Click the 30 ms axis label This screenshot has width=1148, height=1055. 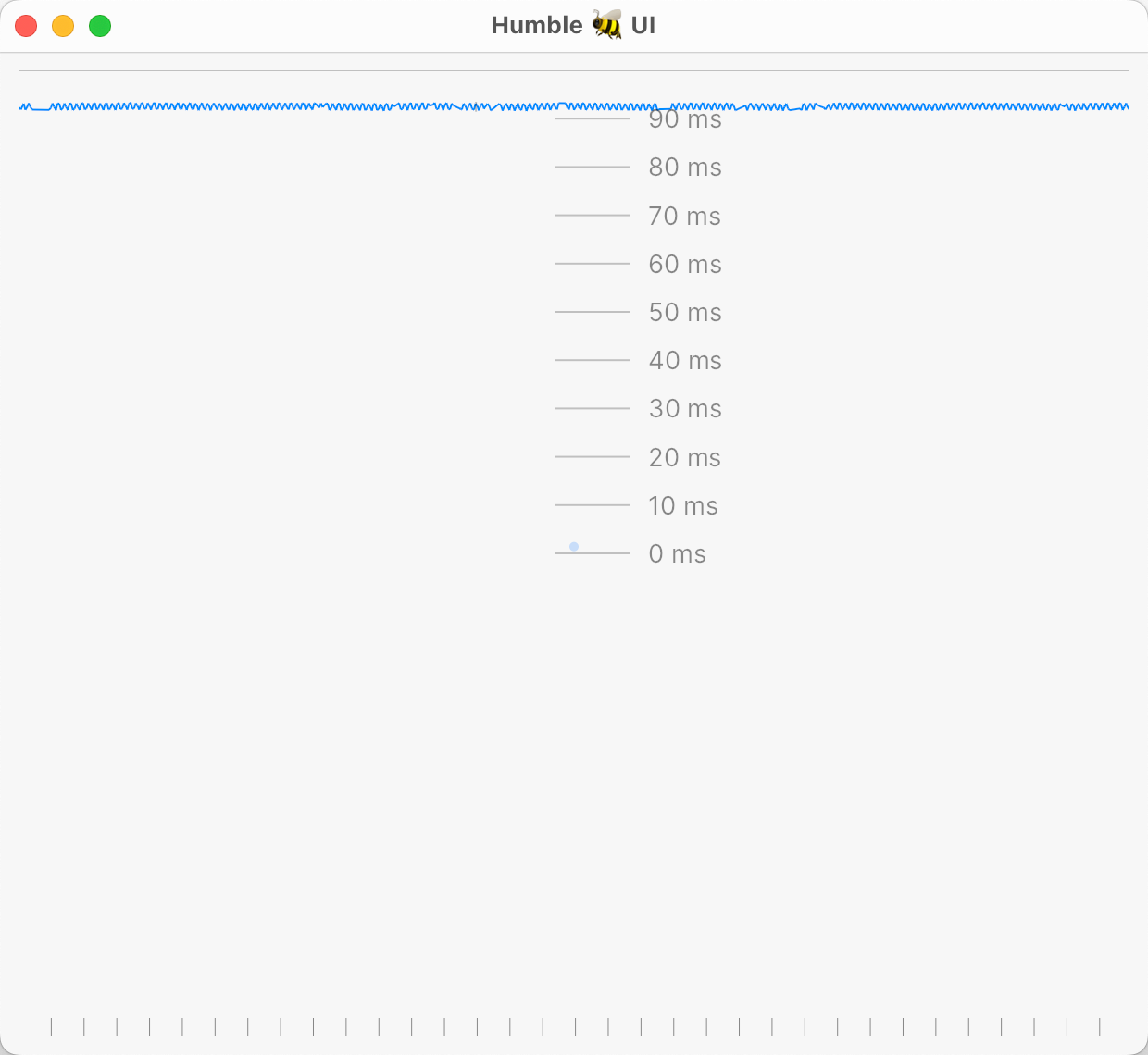685,408
